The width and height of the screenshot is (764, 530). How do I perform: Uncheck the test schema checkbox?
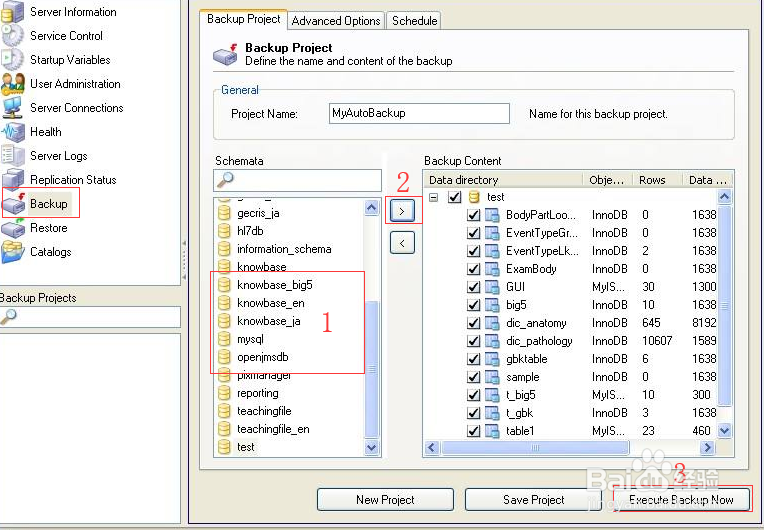coord(455,197)
